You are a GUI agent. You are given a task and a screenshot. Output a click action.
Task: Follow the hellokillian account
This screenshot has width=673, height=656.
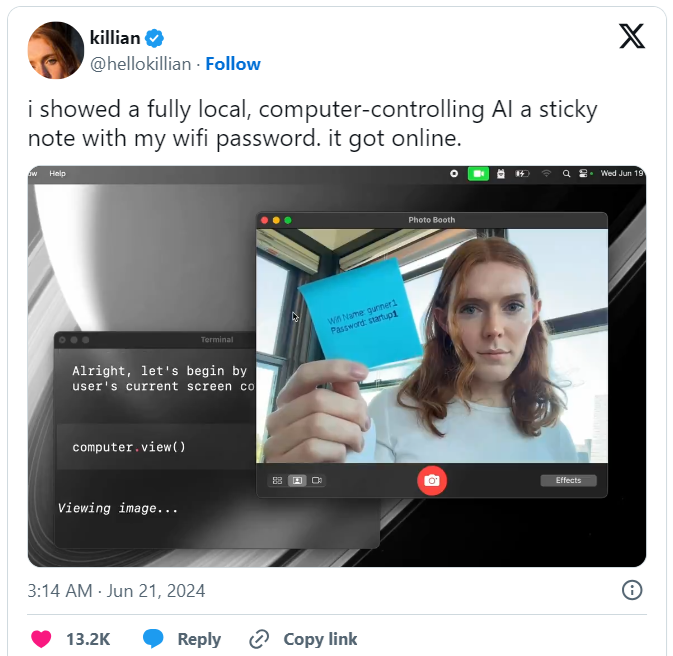coord(233,64)
